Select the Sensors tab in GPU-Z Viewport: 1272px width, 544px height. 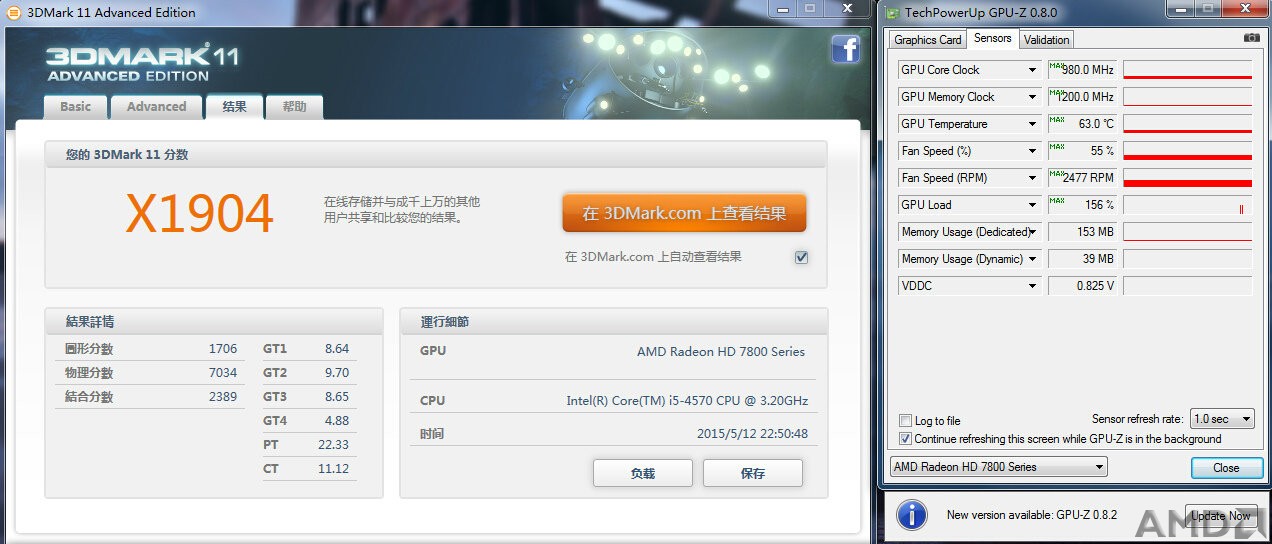tap(992, 38)
